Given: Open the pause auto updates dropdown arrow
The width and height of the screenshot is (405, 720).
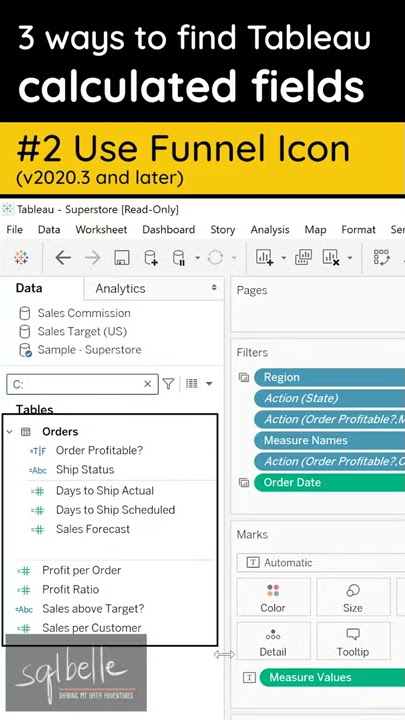Looking at the screenshot, I should (x=197, y=258).
